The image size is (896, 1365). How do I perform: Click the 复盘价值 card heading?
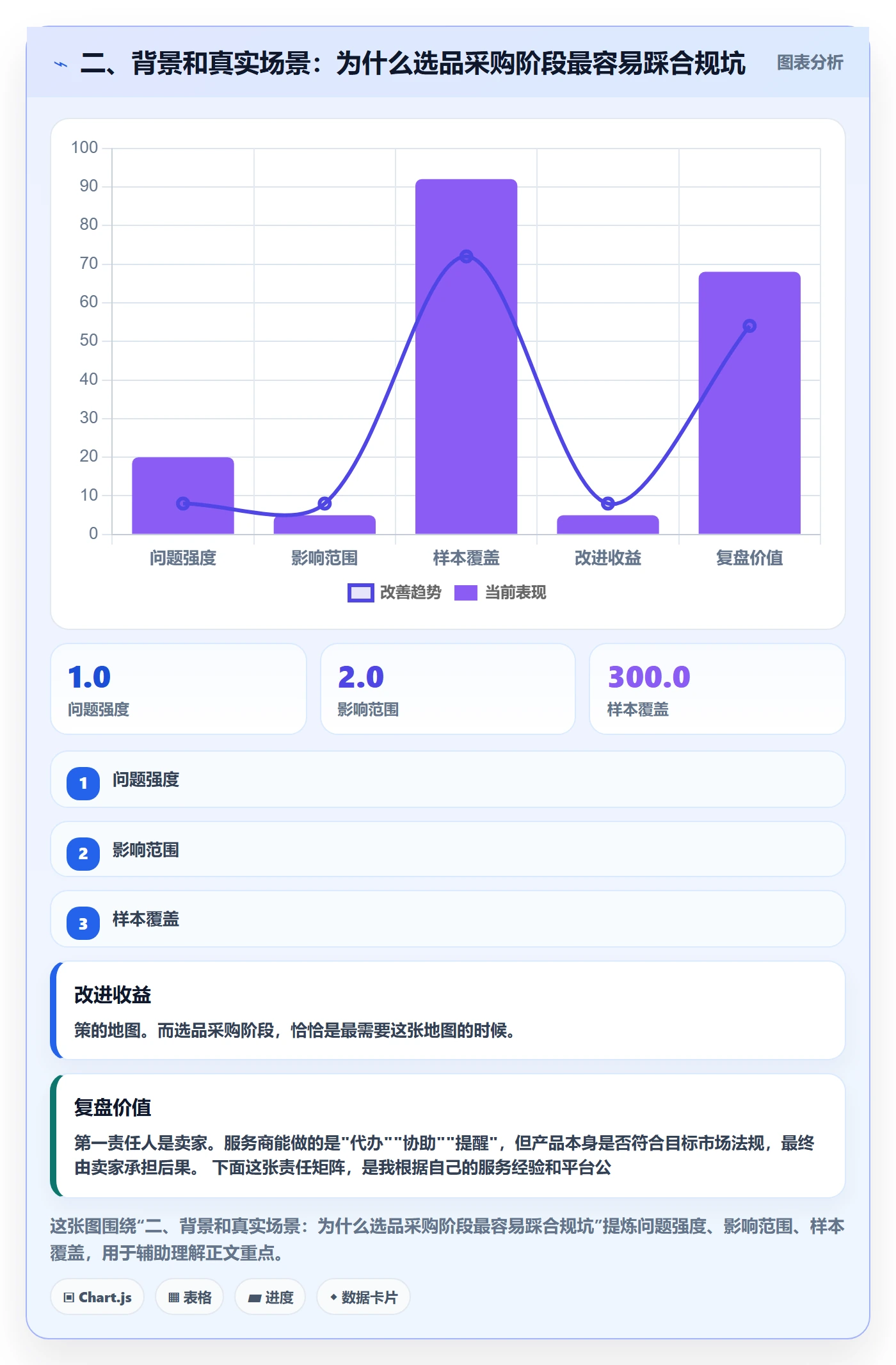[113, 1108]
